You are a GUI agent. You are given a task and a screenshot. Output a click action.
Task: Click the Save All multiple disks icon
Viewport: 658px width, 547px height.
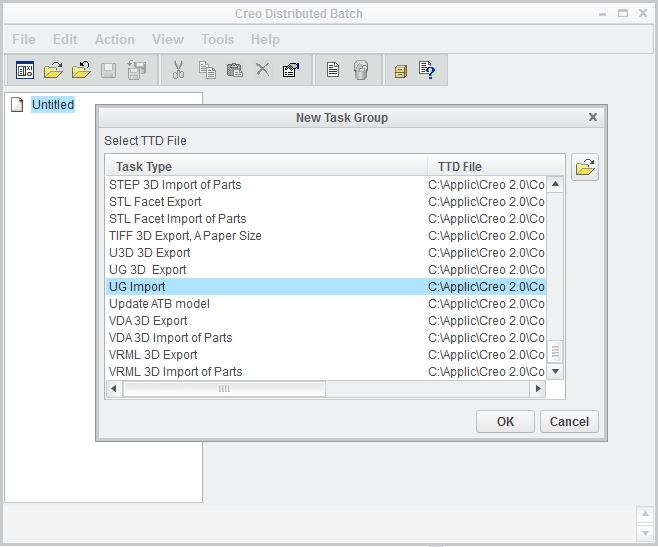[137, 70]
